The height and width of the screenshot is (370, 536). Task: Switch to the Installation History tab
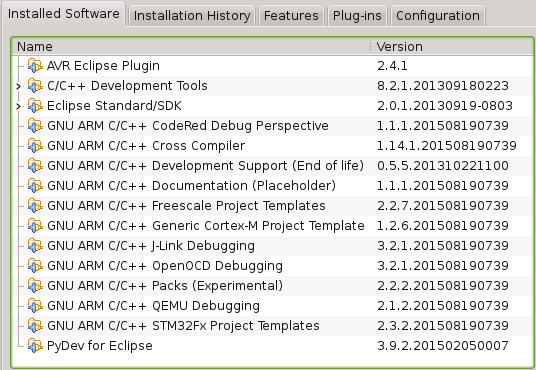(x=192, y=15)
